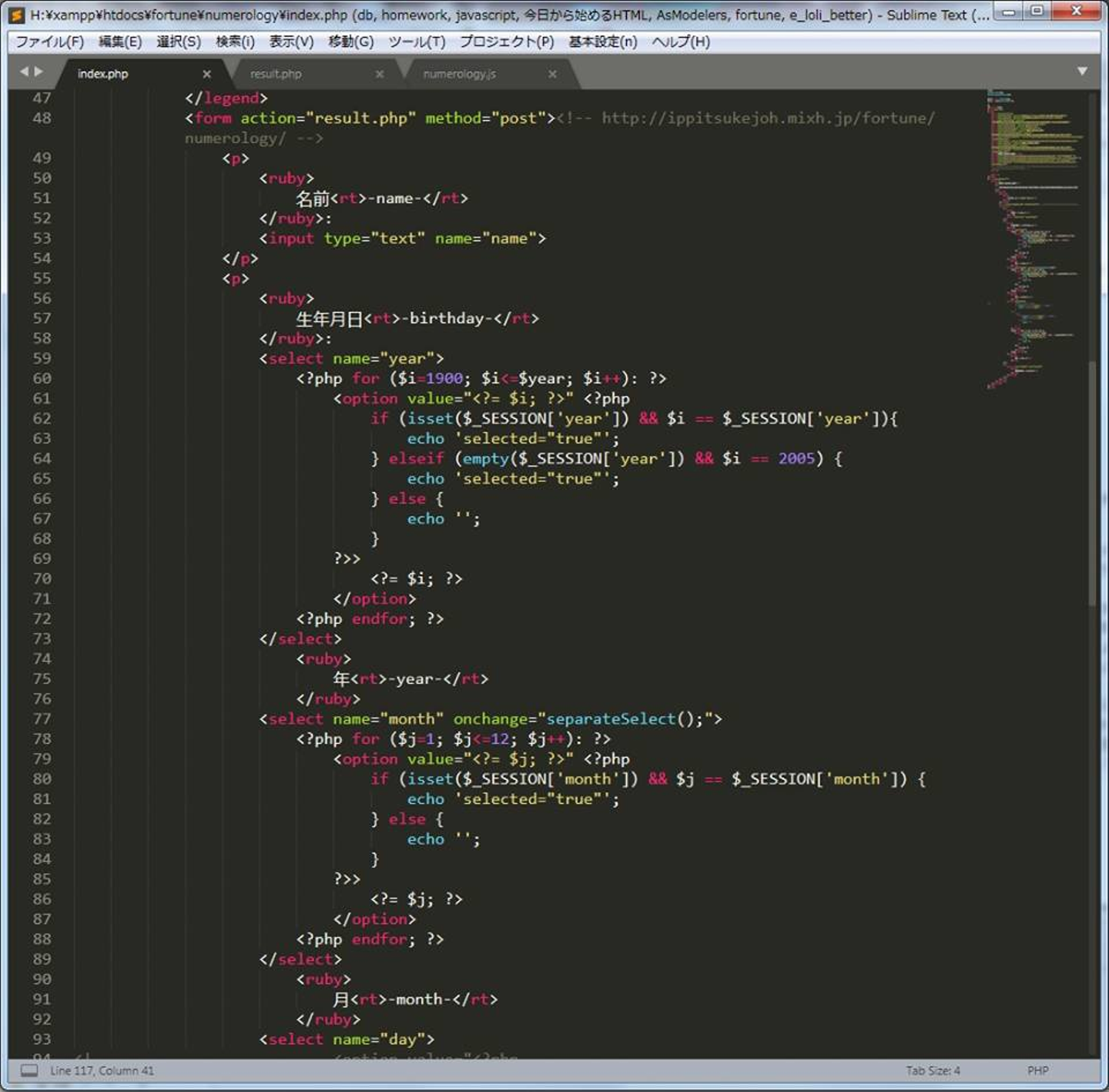Open the tab list dropdown arrow

(1082, 71)
